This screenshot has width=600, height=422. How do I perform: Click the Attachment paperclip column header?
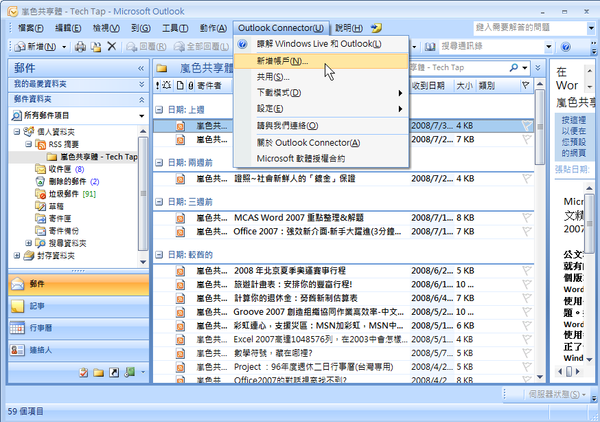[x=191, y=86]
